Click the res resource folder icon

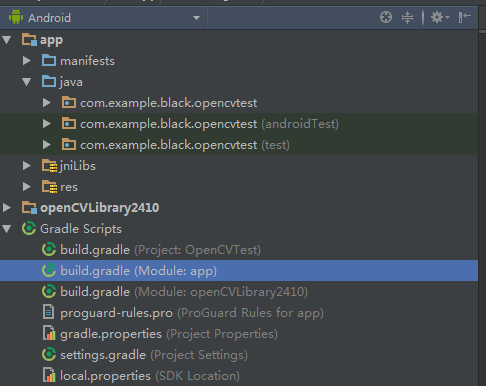49,187
